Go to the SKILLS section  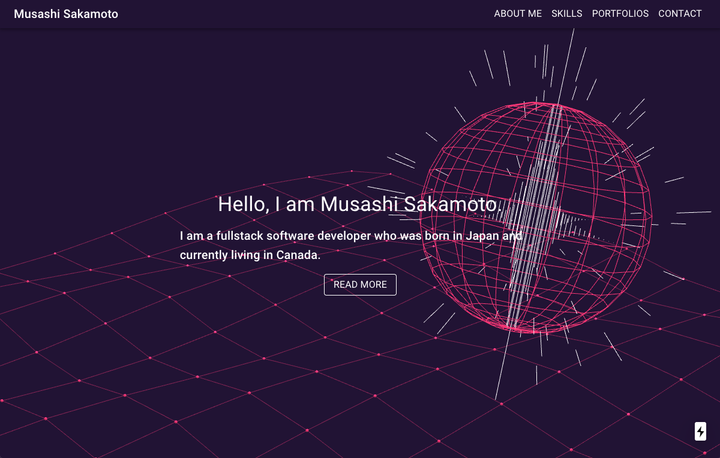click(567, 14)
